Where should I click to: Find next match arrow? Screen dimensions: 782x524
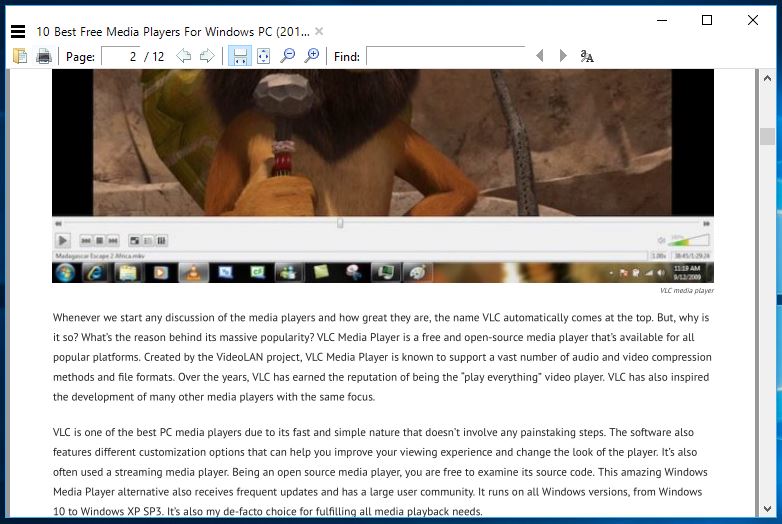click(x=563, y=56)
